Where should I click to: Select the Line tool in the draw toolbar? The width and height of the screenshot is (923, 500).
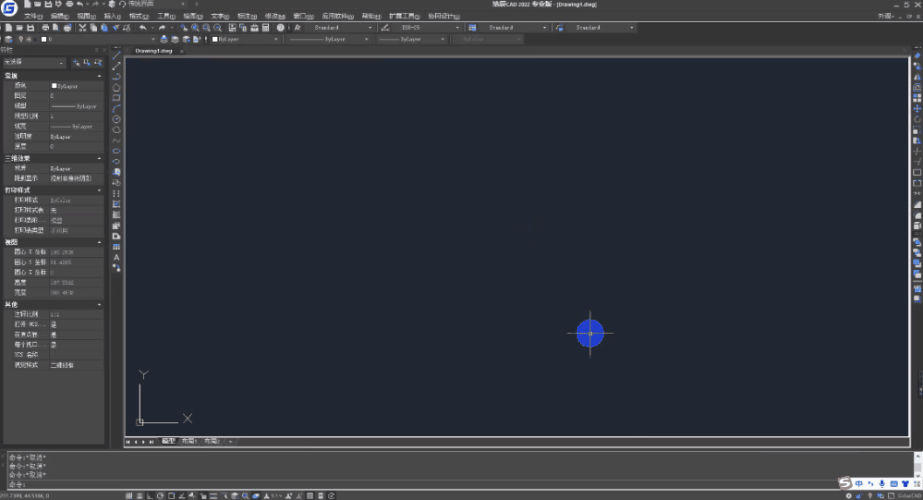coord(116,55)
